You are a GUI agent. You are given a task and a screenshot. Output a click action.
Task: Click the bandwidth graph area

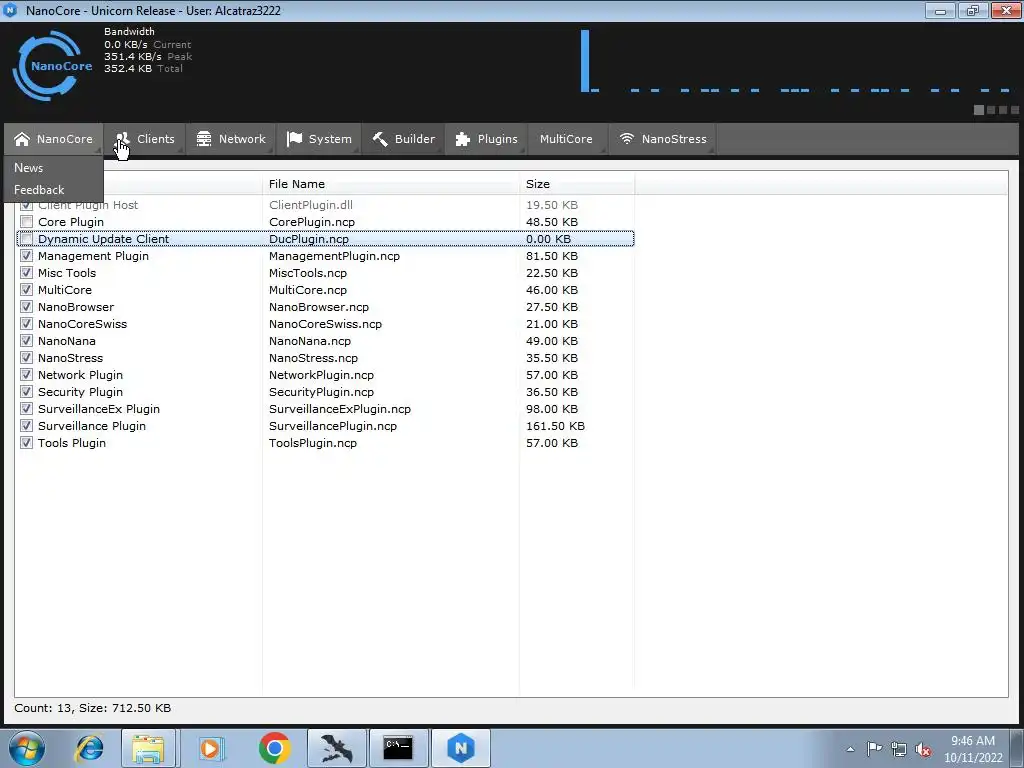point(797,62)
